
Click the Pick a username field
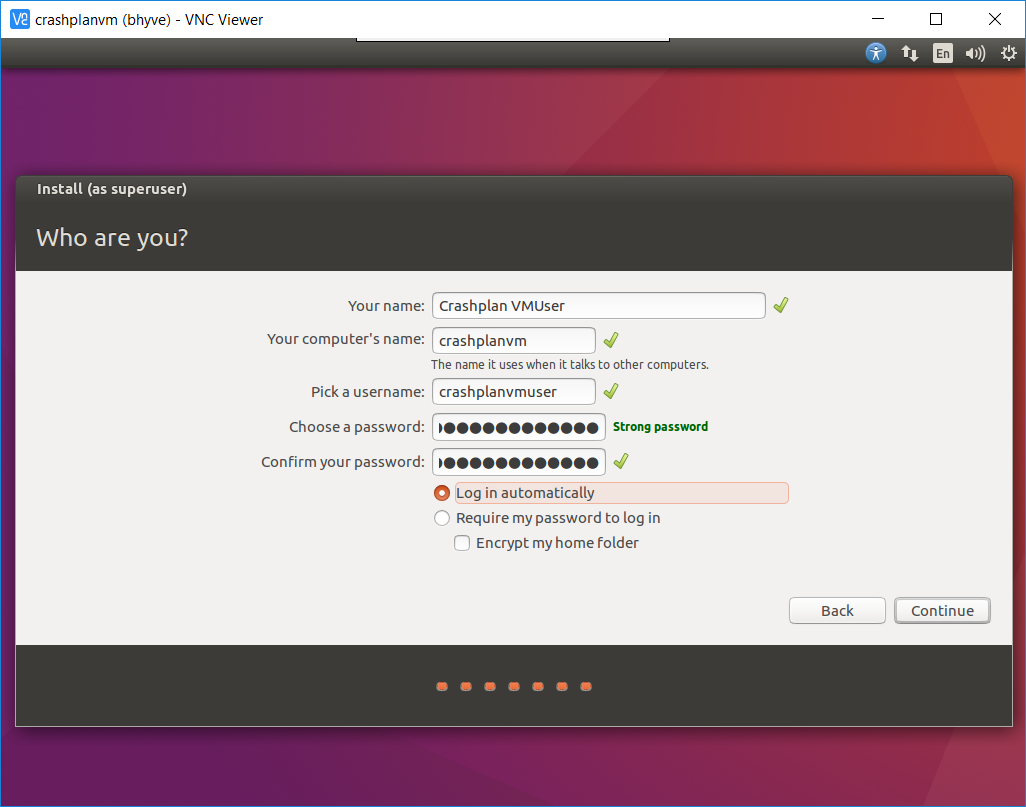514,391
